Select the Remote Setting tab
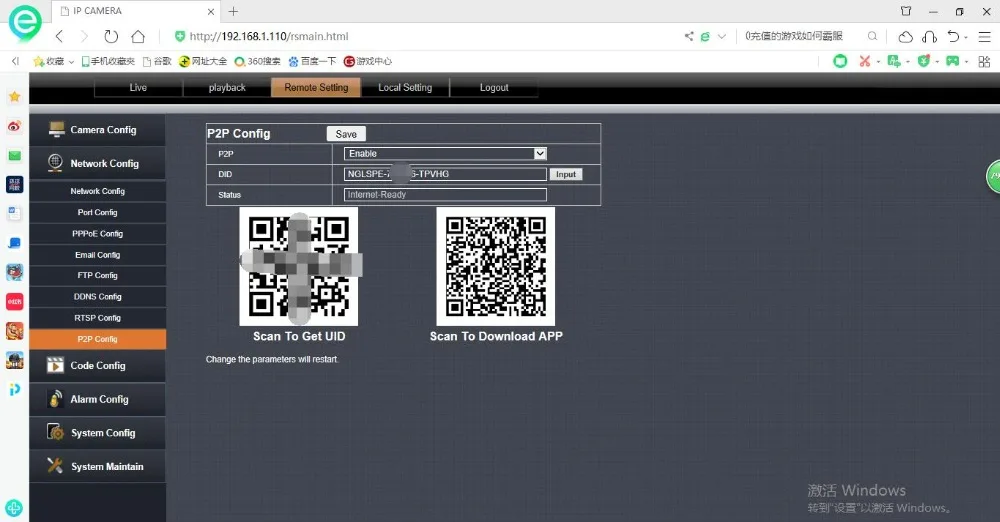Image resolution: width=1000 pixels, height=522 pixels. [316, 87]
